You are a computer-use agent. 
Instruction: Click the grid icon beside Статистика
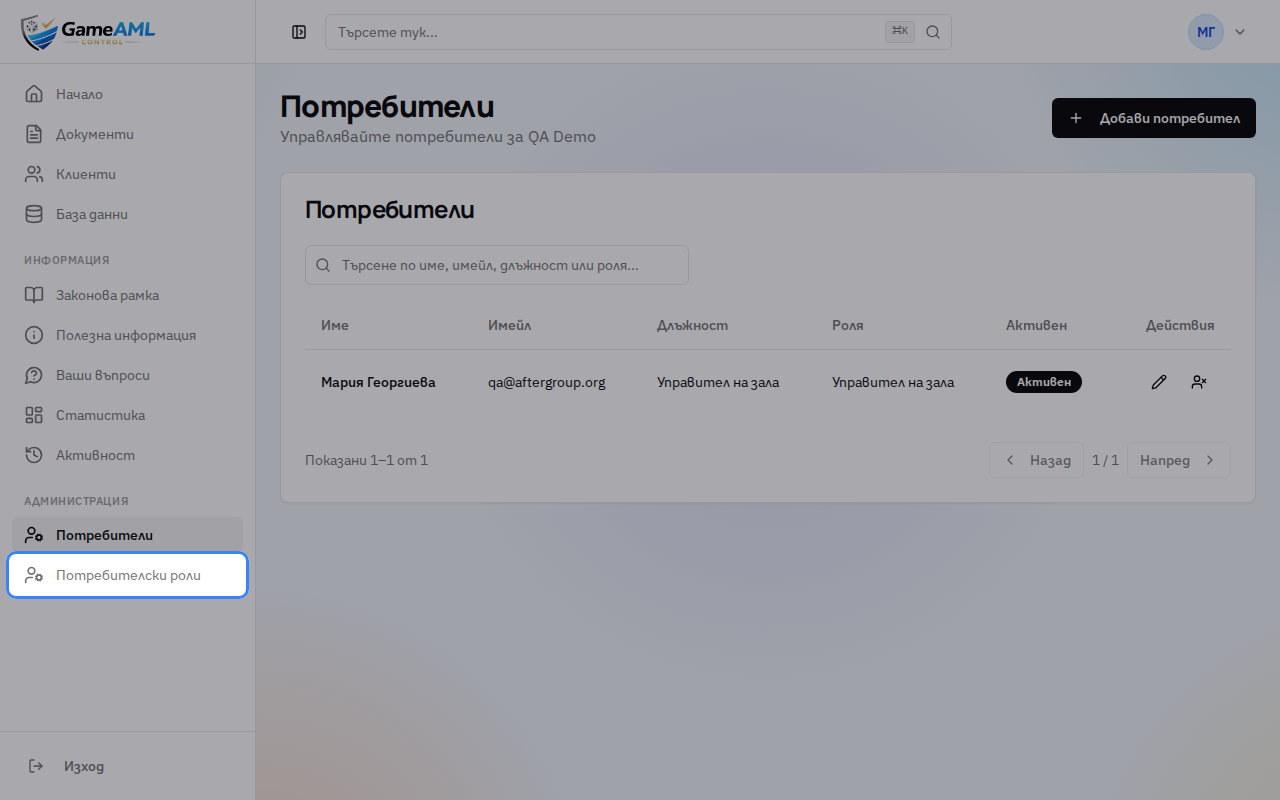point(34,415)
